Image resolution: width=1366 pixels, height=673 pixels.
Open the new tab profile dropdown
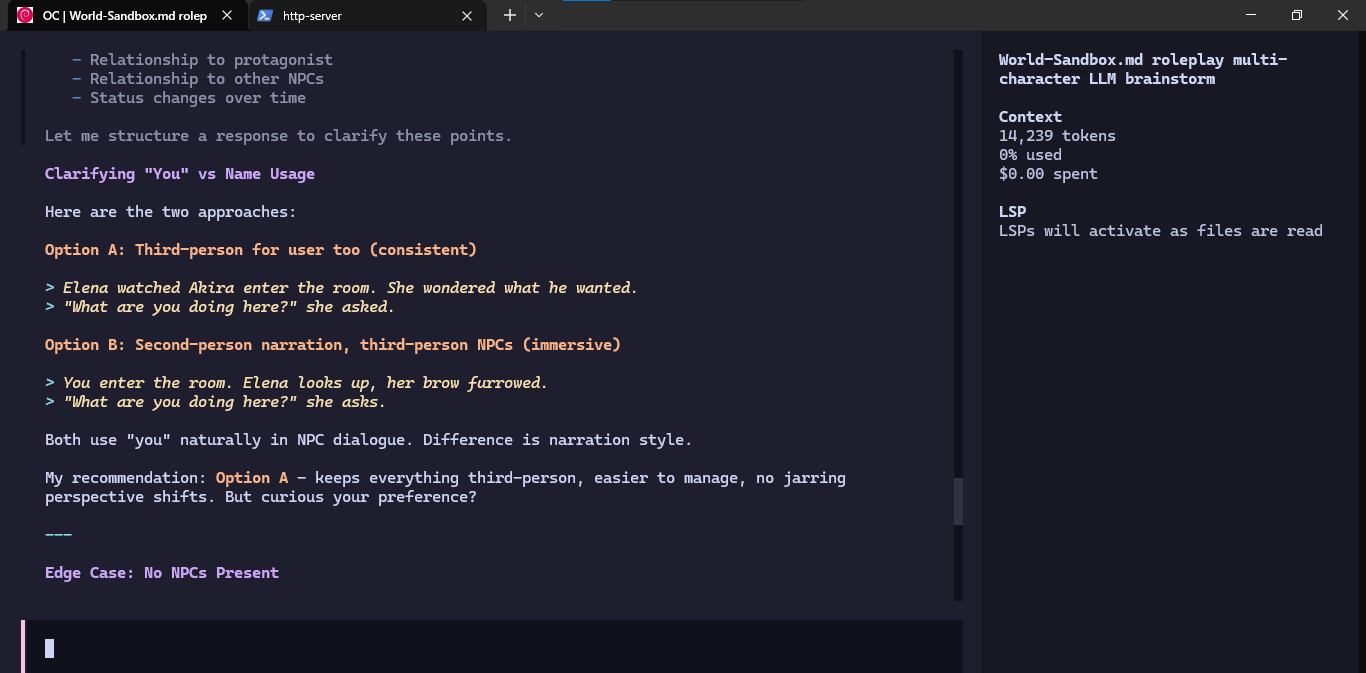click(x=539, y=15)
